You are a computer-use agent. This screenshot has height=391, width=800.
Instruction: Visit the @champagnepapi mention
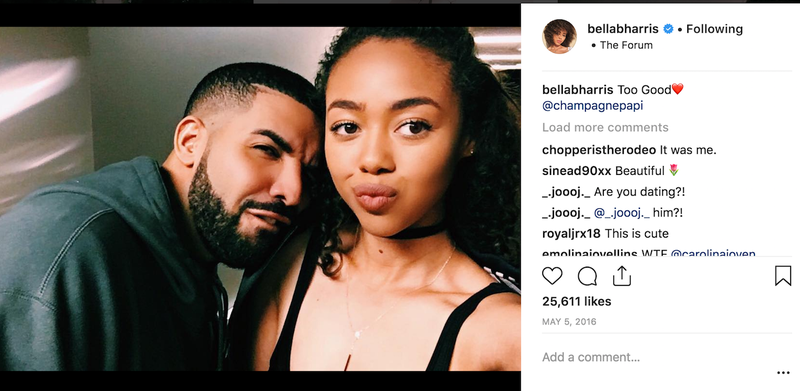pyautogui.click(x=592, y=106)
